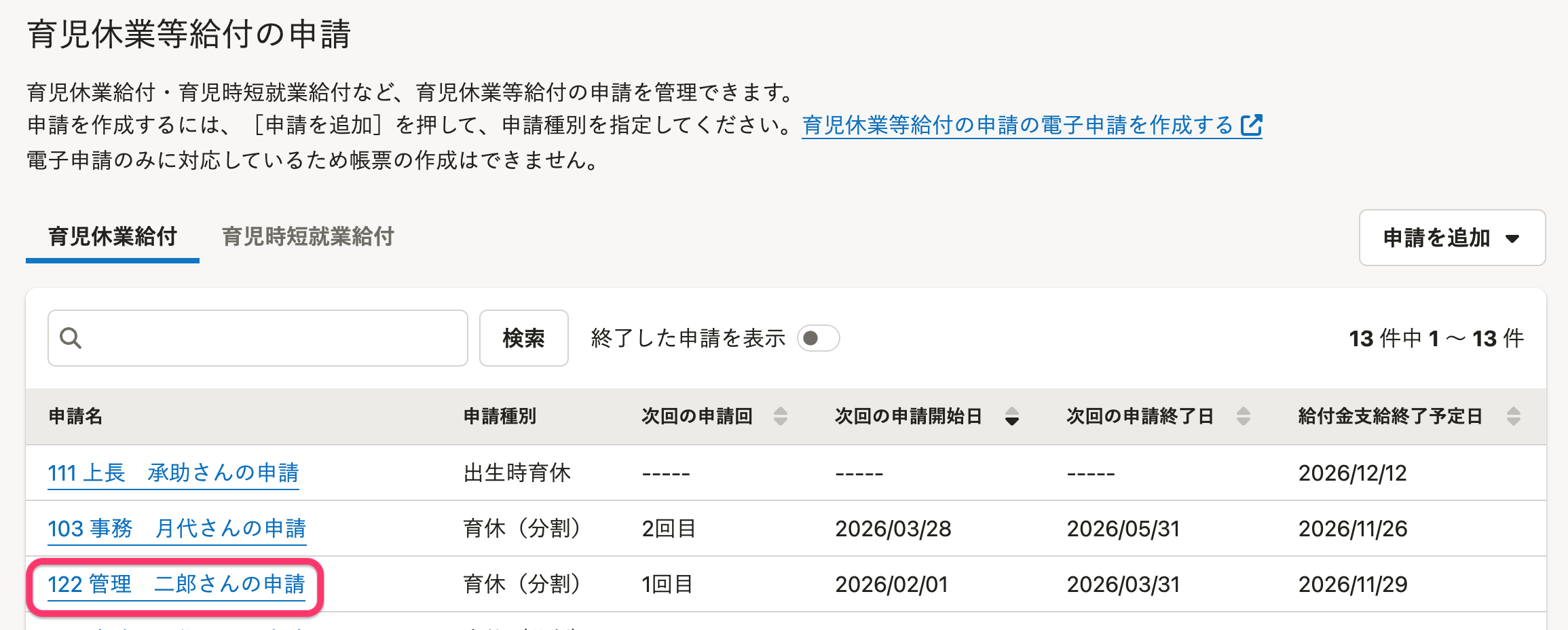The image size is (1568, 630).
Task: Sort by 次回の申請終了日 column arrows
Action: (x=1243, y=416)
